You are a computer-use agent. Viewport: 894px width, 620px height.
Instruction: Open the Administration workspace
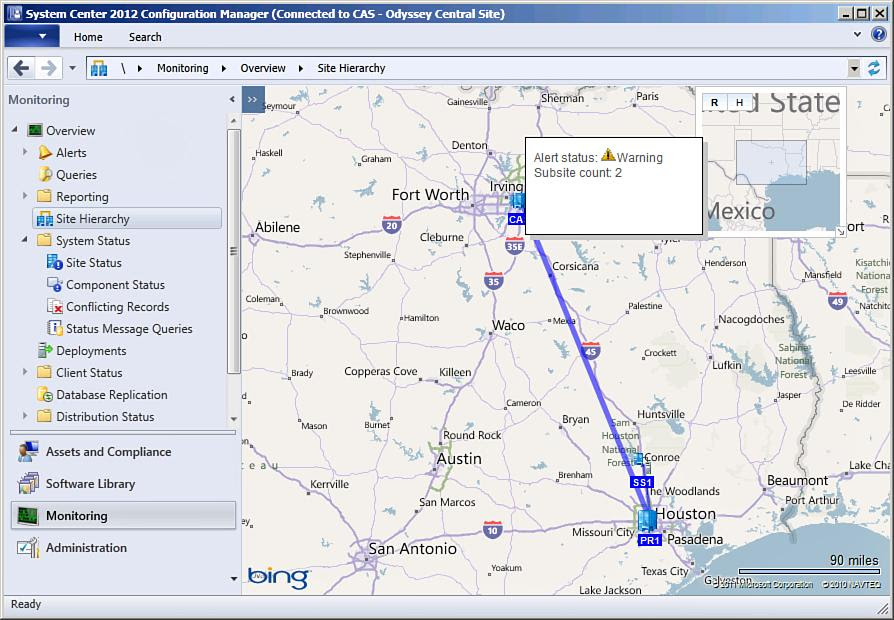click(x=123, y=548)
